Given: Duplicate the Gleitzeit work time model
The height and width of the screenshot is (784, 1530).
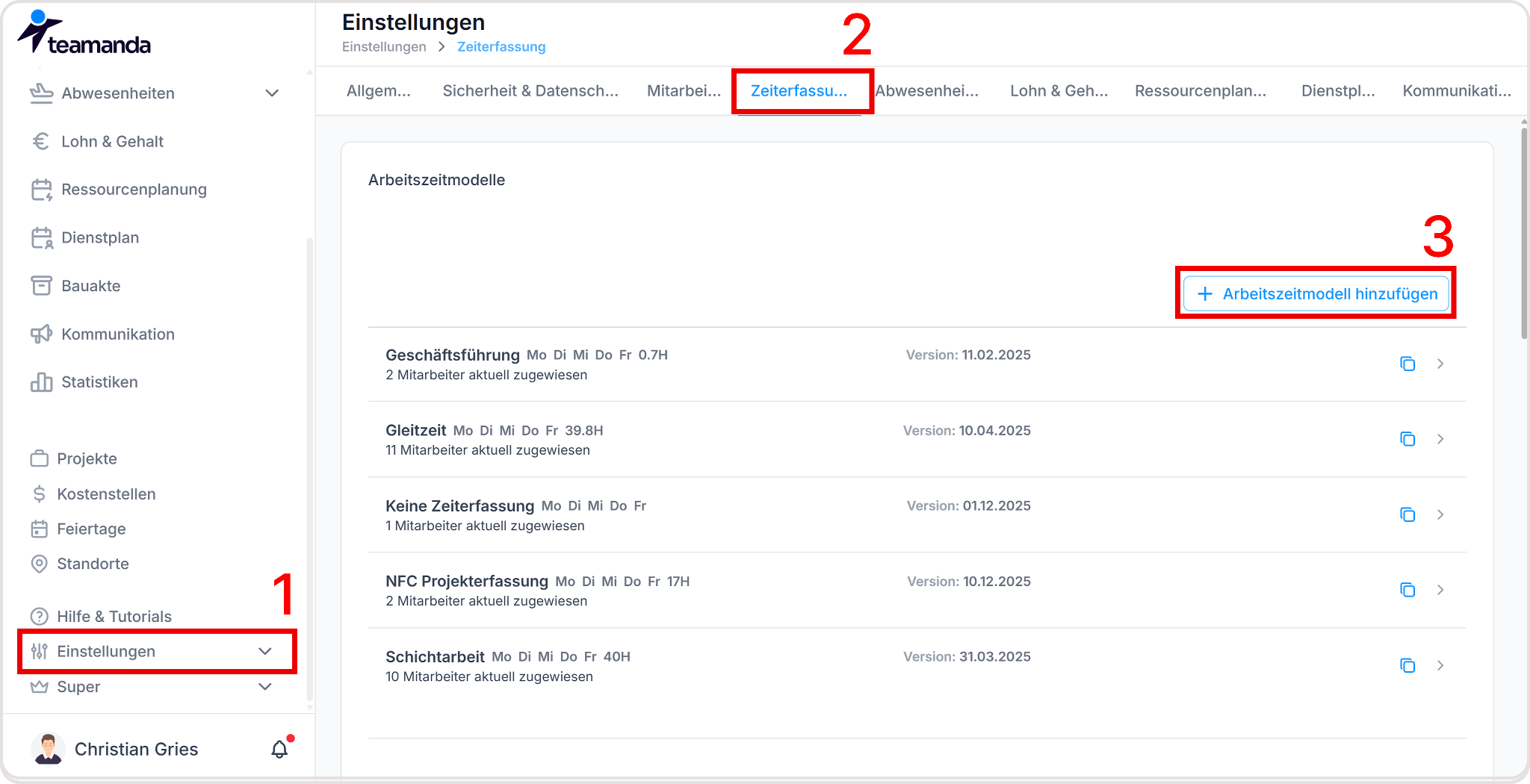Looking at the screenshot, I should [x=1407, y=439].
